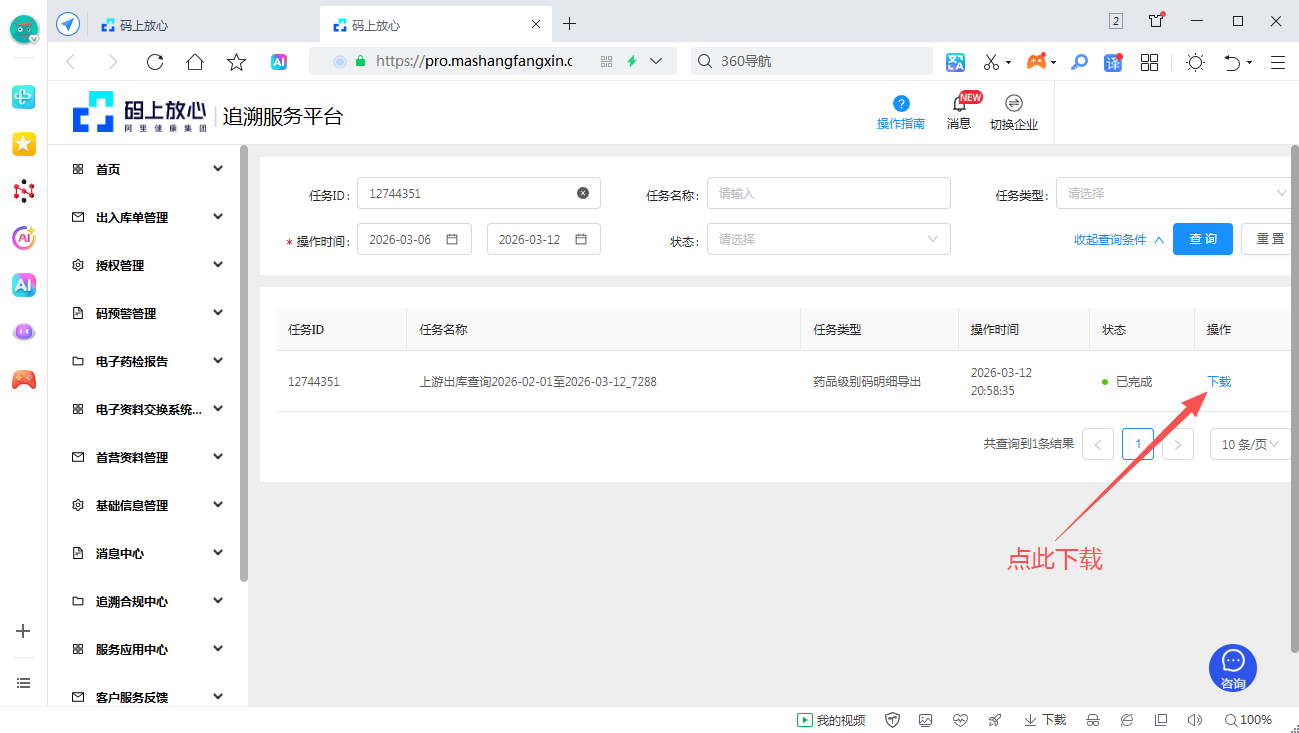Click the 任务名称 input field
The height and width of the screenshot is (733, 1299).
pos(828,193)
